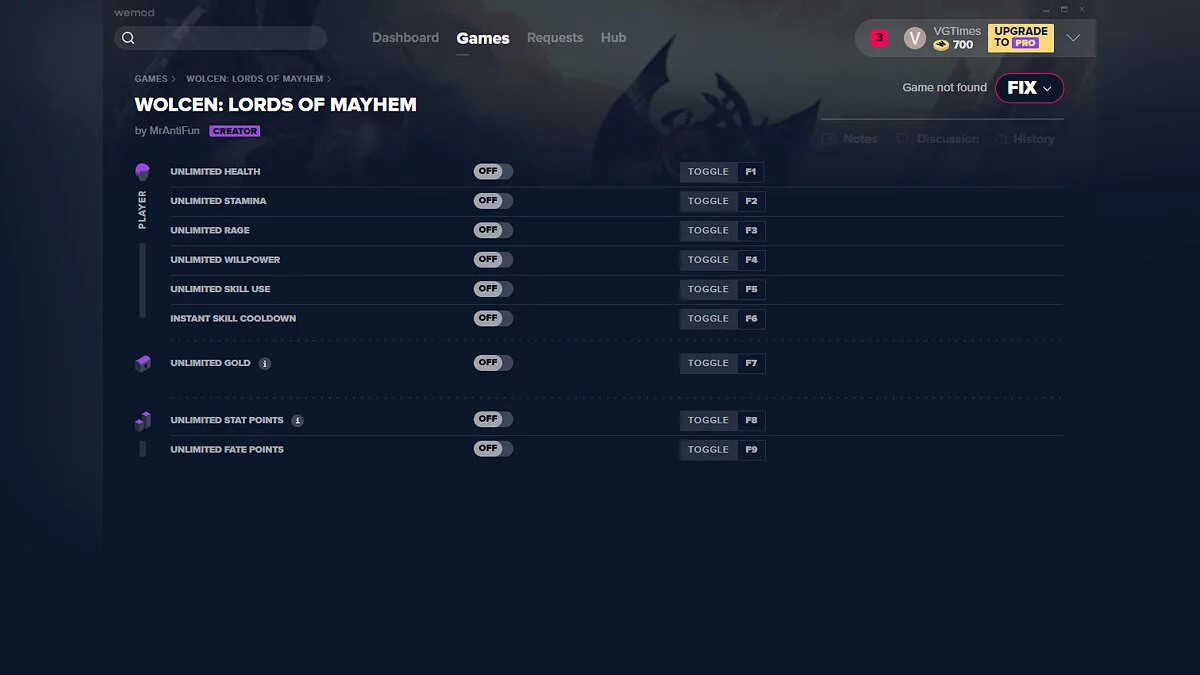Click the TOGGLE F6 hotkey button
Image resolution: width=1200 pixels, height=675 pixels.
coord(722,318)
